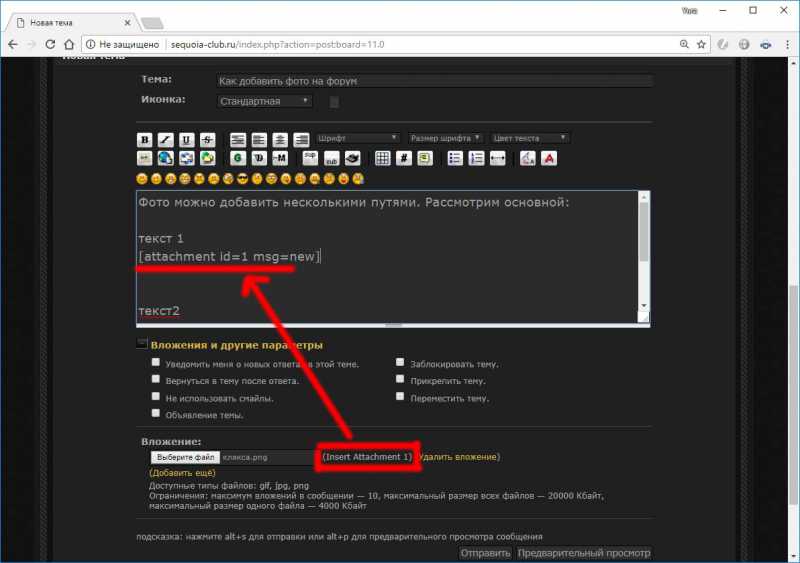Insert table using grid icon
Image resolution: width=800 pixels, height=563 pixels.
click(x=382, y=158)
